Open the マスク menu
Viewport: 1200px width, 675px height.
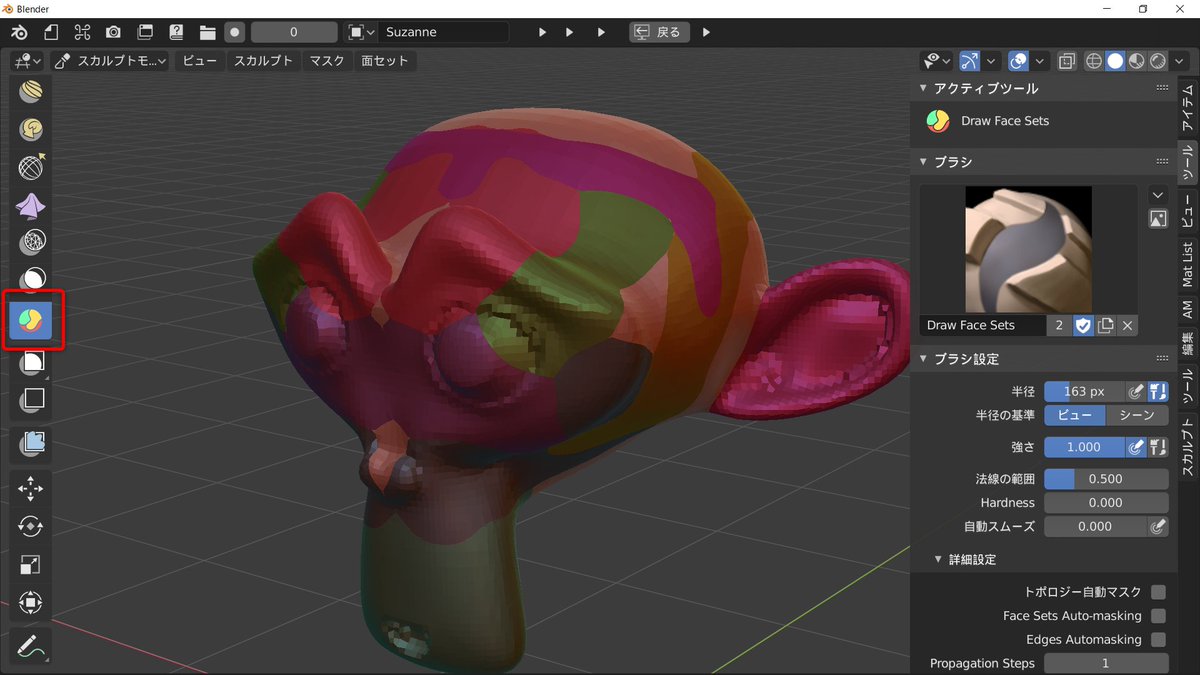click(327, 61)
